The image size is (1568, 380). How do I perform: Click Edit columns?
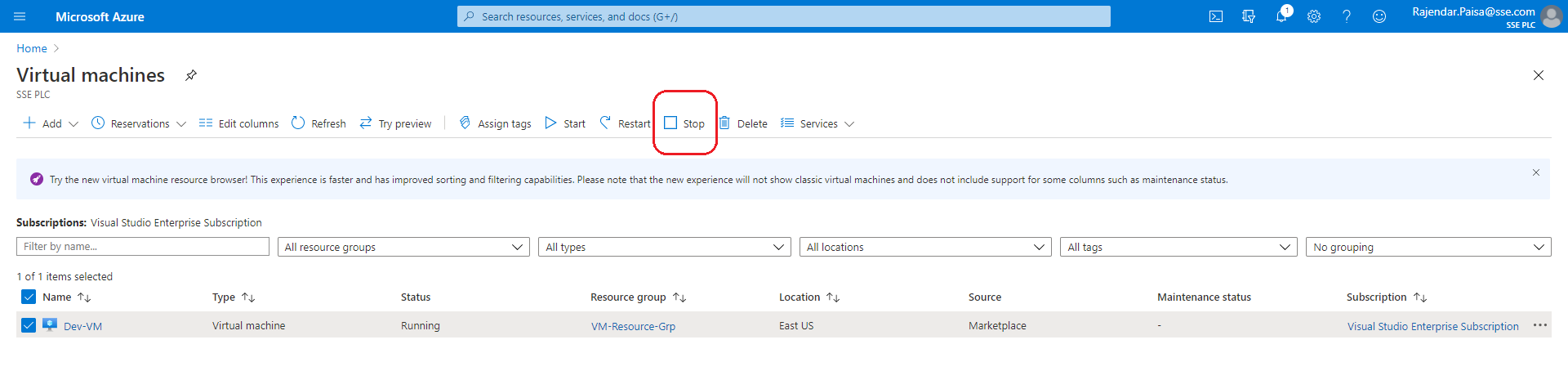tap(238, 123)
